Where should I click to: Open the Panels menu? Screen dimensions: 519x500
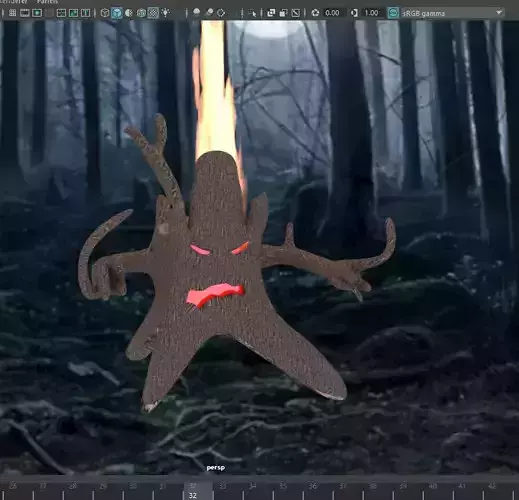47,2
